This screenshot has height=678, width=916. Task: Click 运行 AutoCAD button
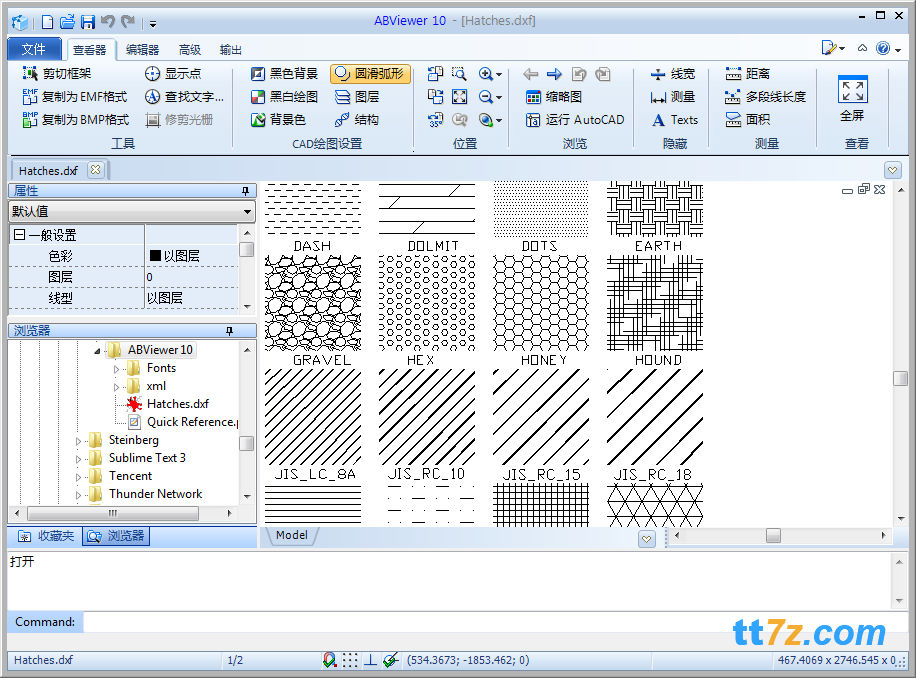click(575, 120)
